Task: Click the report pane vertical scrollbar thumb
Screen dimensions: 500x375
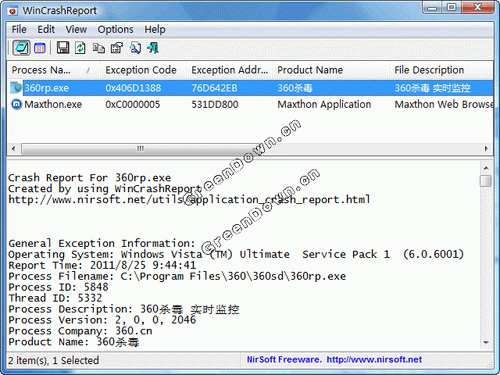Action: click(486, 181)
